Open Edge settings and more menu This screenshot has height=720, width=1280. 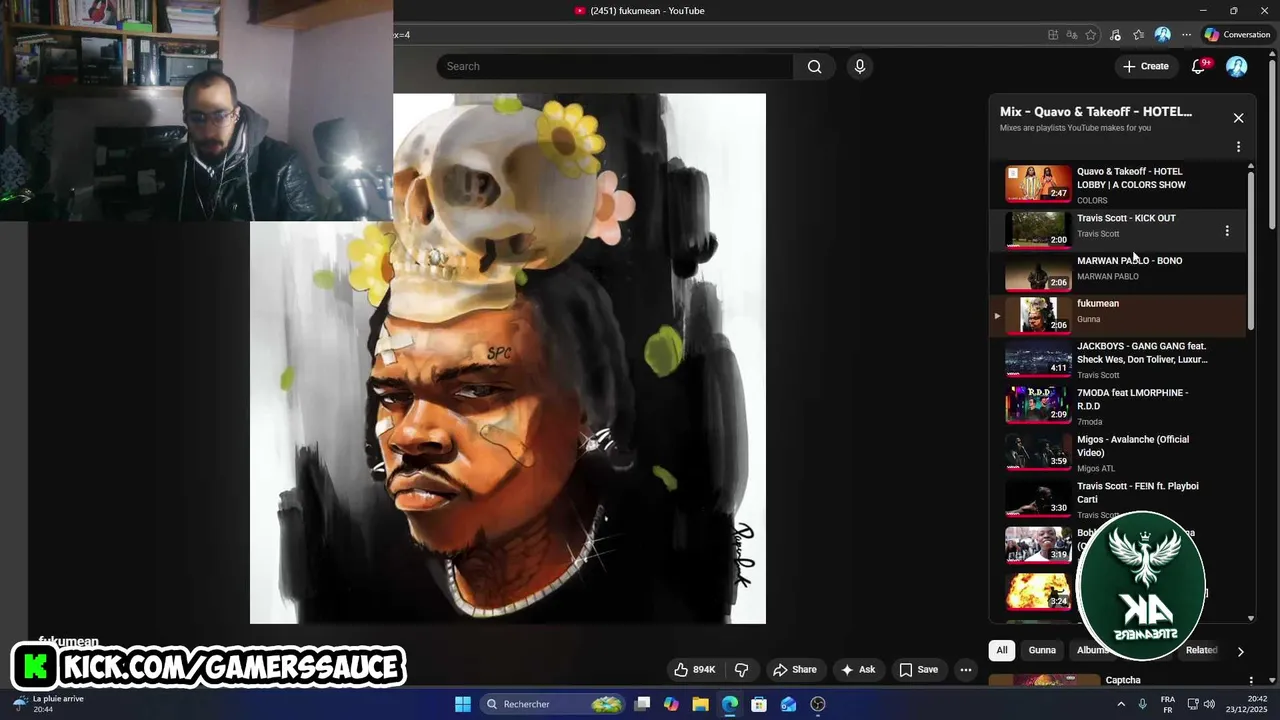1187,35
